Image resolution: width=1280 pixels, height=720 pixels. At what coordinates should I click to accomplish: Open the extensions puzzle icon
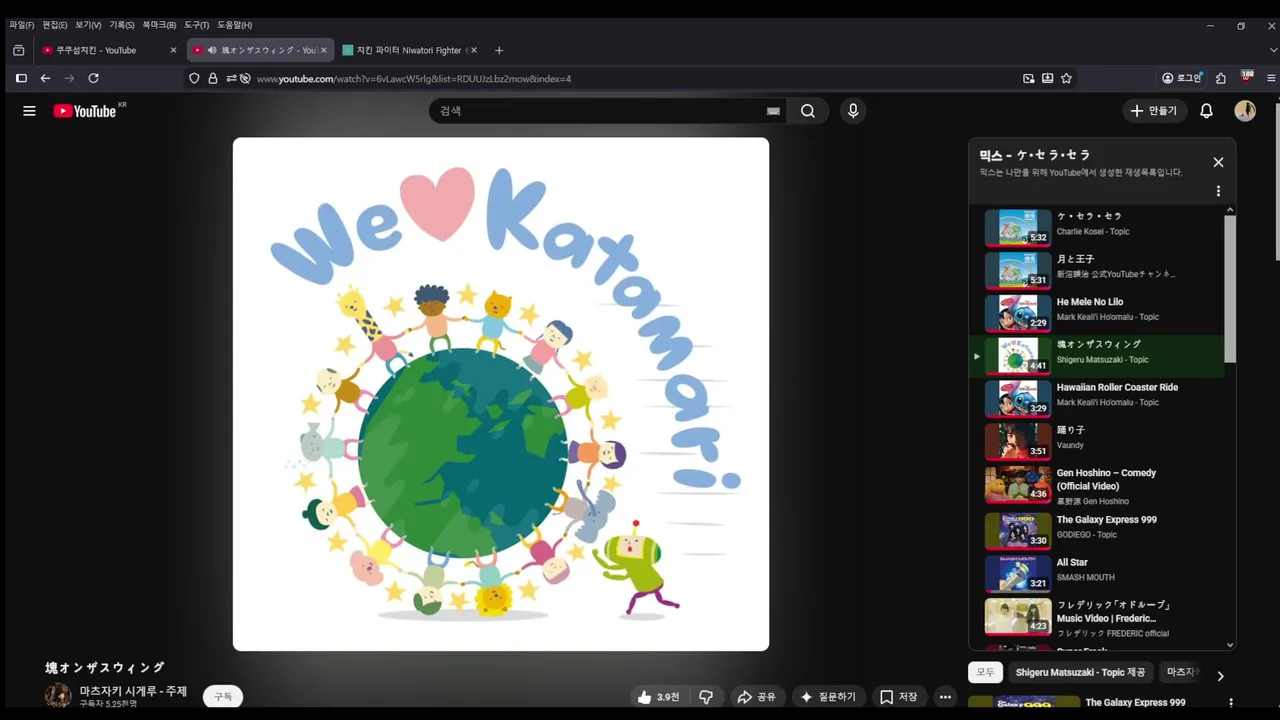[1221, 78]
